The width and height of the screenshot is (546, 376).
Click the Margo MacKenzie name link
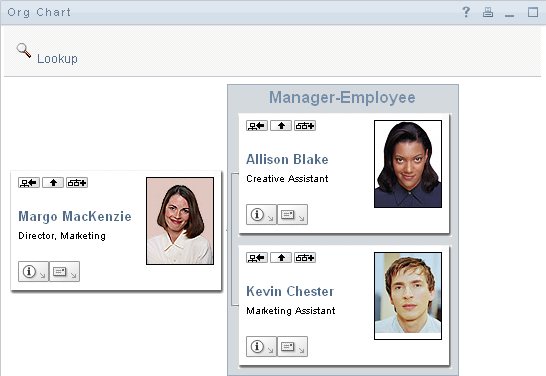[x=75, y=217]
